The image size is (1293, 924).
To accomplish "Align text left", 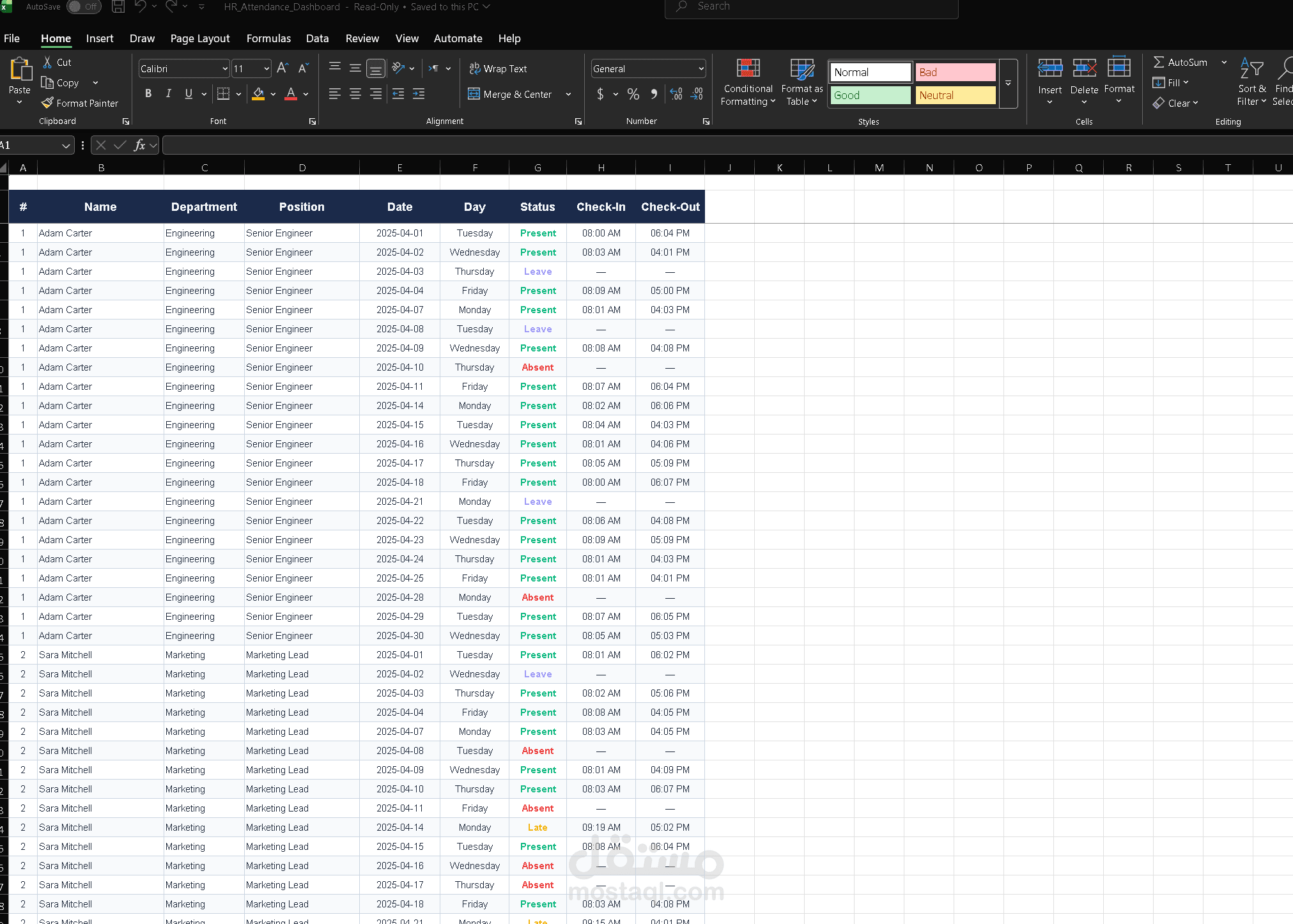I will coord(334,94).
